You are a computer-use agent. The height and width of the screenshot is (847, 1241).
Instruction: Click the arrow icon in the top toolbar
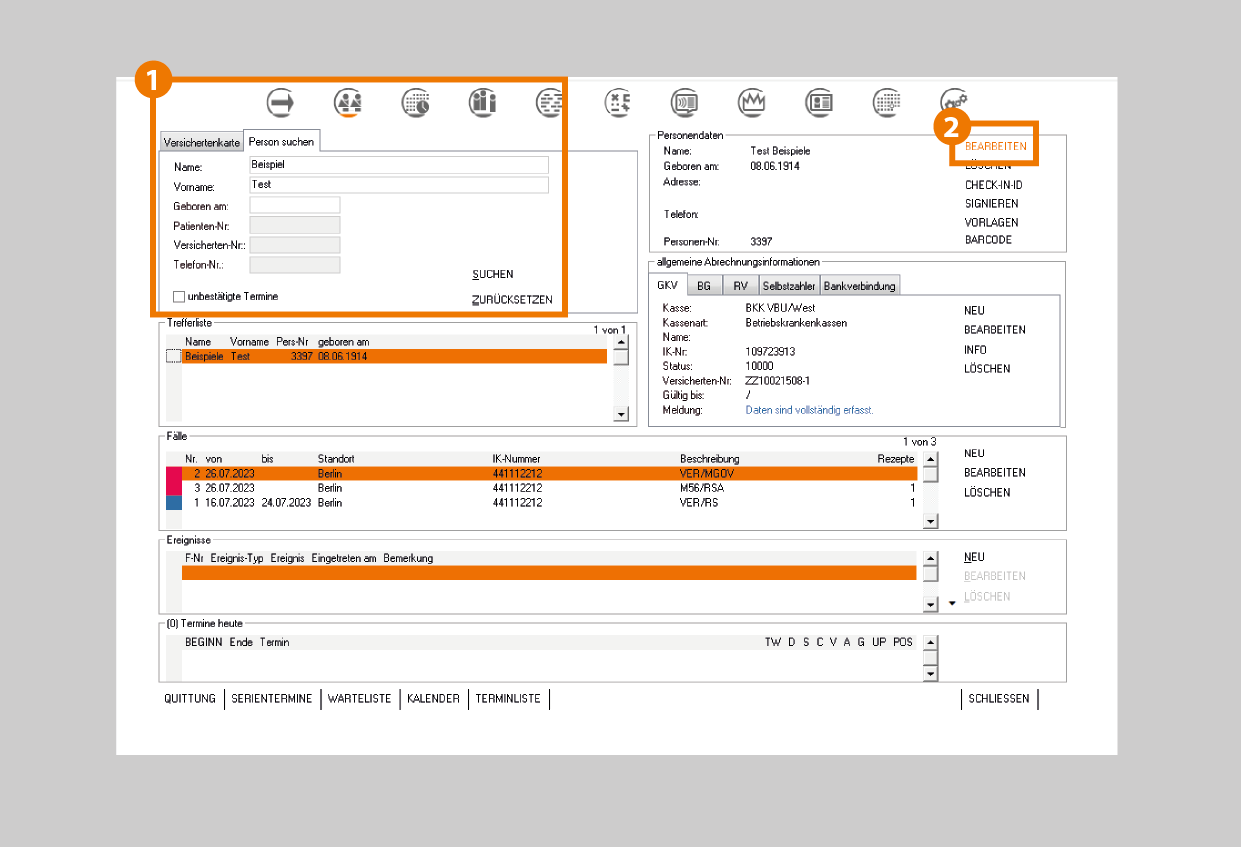click(282, 102)
